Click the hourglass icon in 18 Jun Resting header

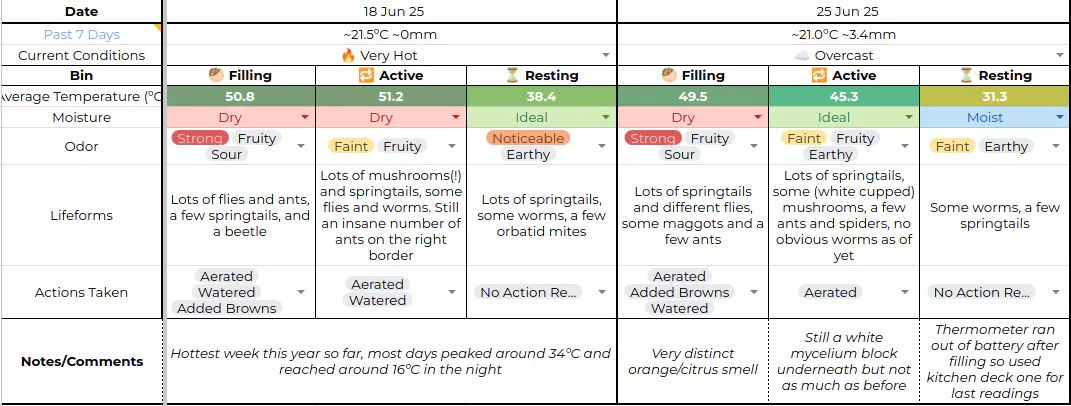[512, 75]
